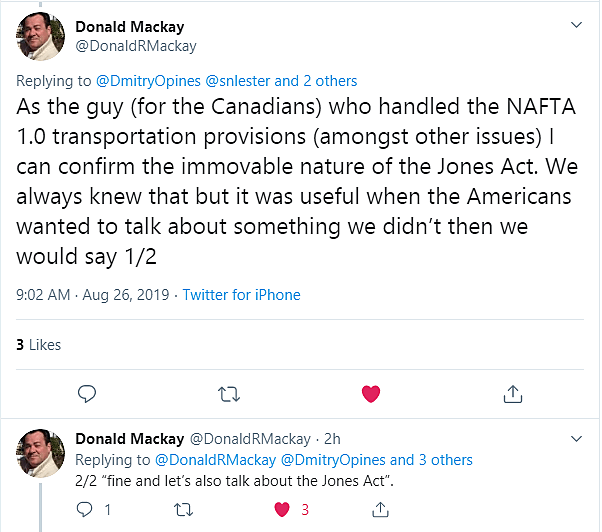Screen dimensions: 602x532
Task: Retweet the main NAFTA tweet
Action: 229,394
